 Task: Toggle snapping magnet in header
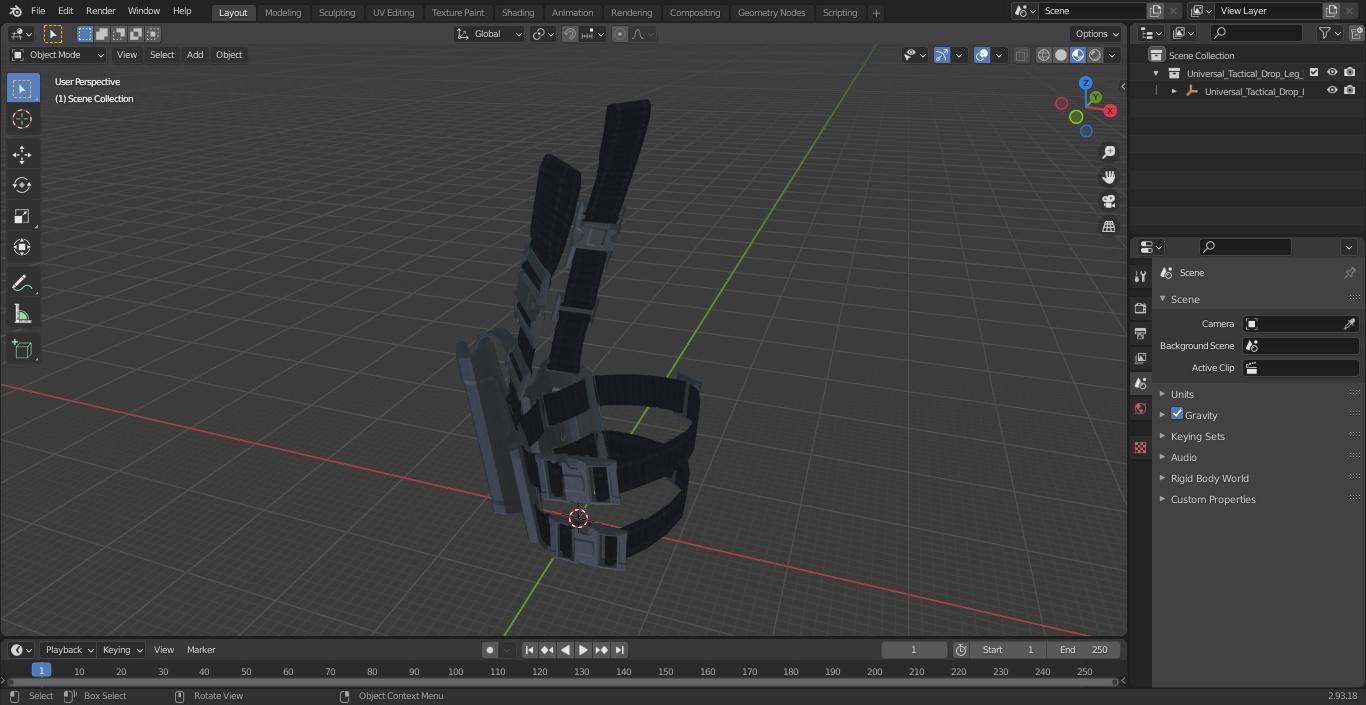pyautogui.click(x=569, y=34)
